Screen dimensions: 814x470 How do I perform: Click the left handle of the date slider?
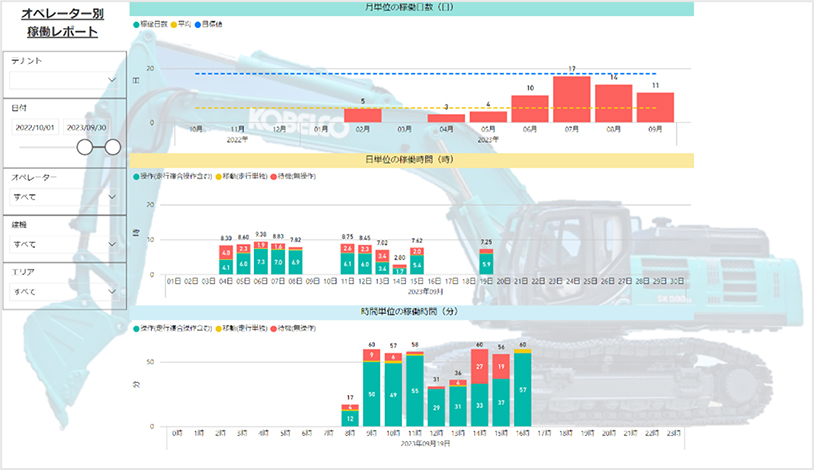click(85, 147)
